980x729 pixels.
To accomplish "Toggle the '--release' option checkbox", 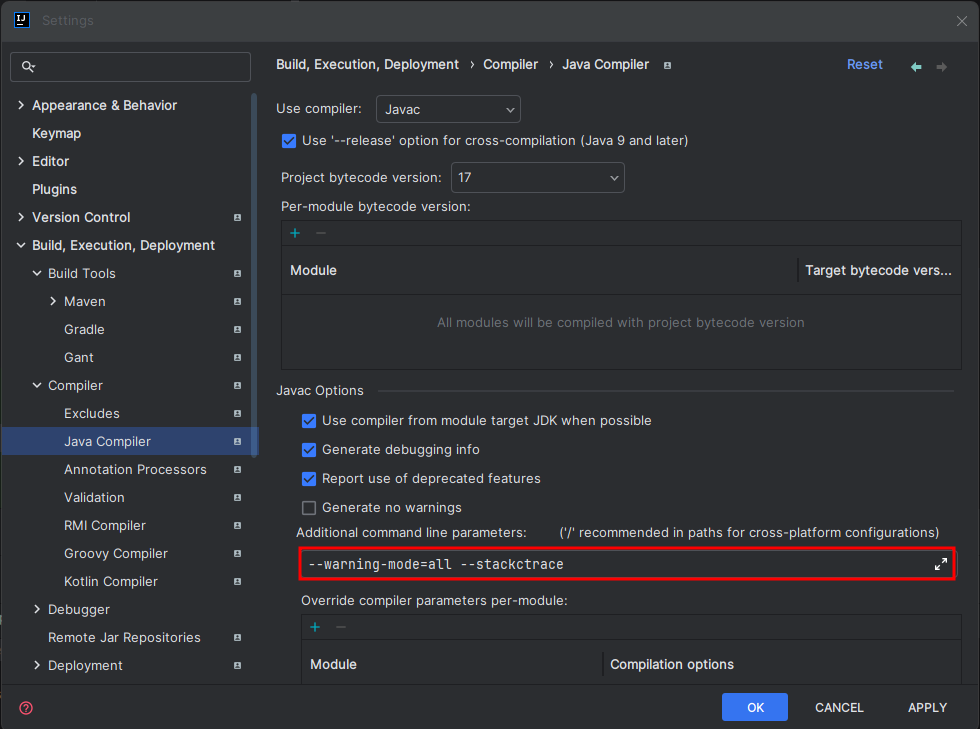I will coord(289,141).
